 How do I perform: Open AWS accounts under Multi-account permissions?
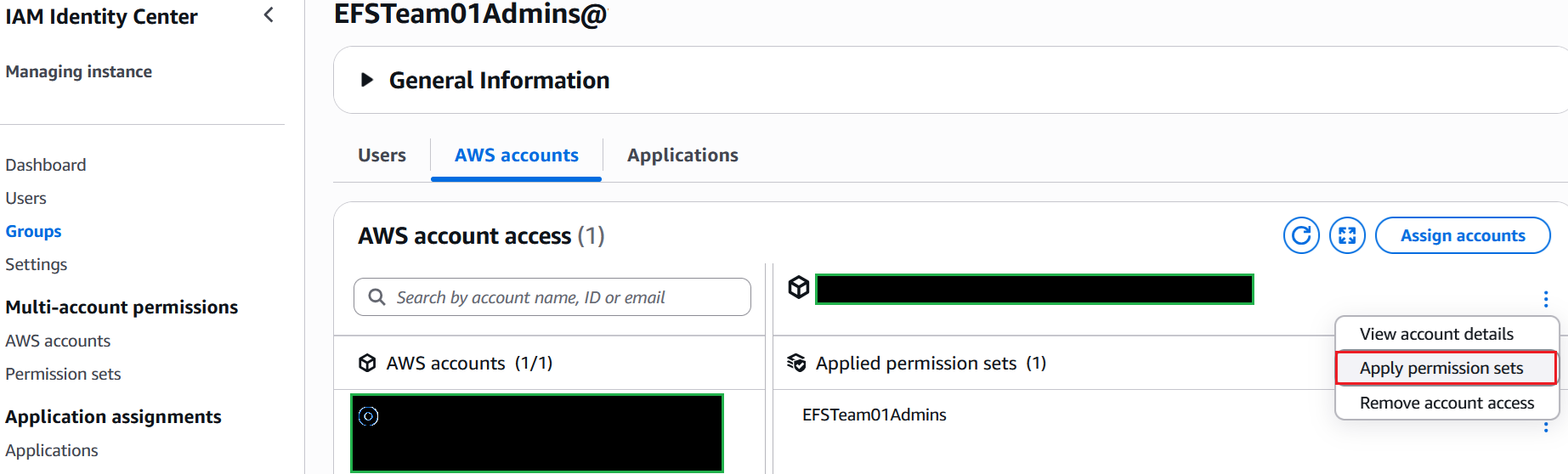[x=58, y=341]
